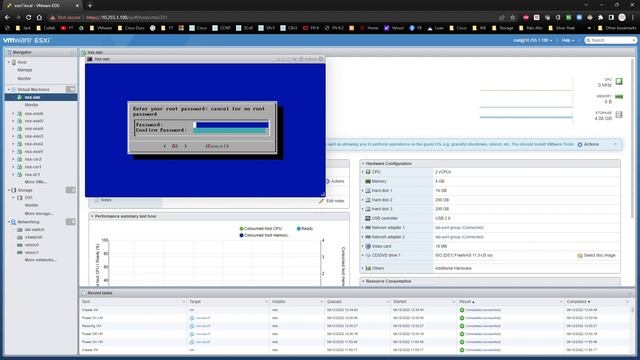Click the Hard disk 1 icon
Screen dimensions: 640x360
click(368, 191)
